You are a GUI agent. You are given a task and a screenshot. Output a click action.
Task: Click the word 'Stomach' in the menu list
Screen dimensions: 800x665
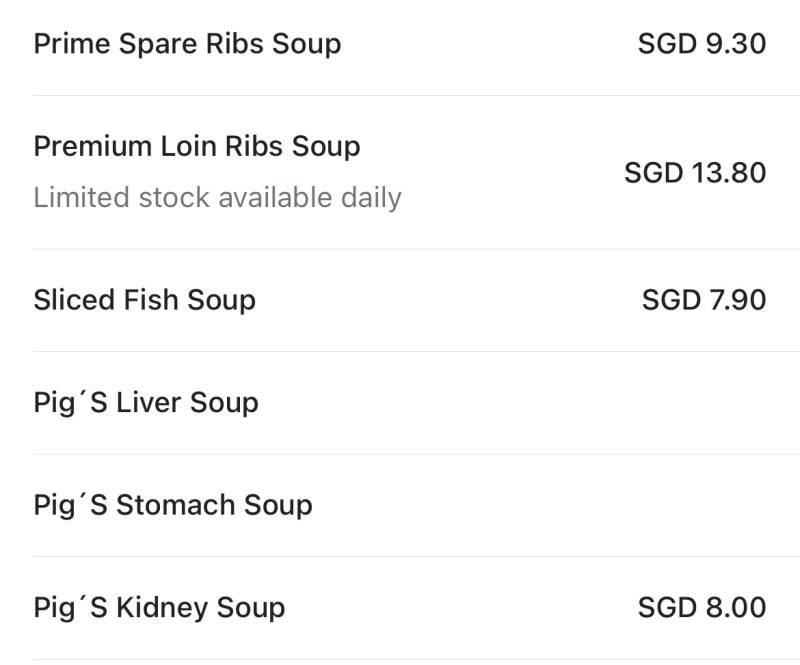(176, 505)
